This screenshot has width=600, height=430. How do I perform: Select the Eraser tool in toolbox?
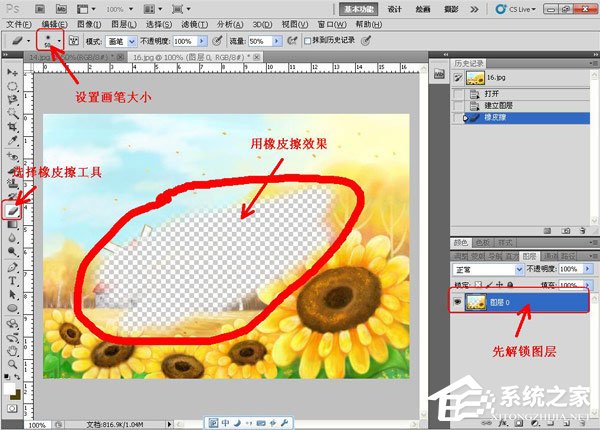click(x=12, y=210)
